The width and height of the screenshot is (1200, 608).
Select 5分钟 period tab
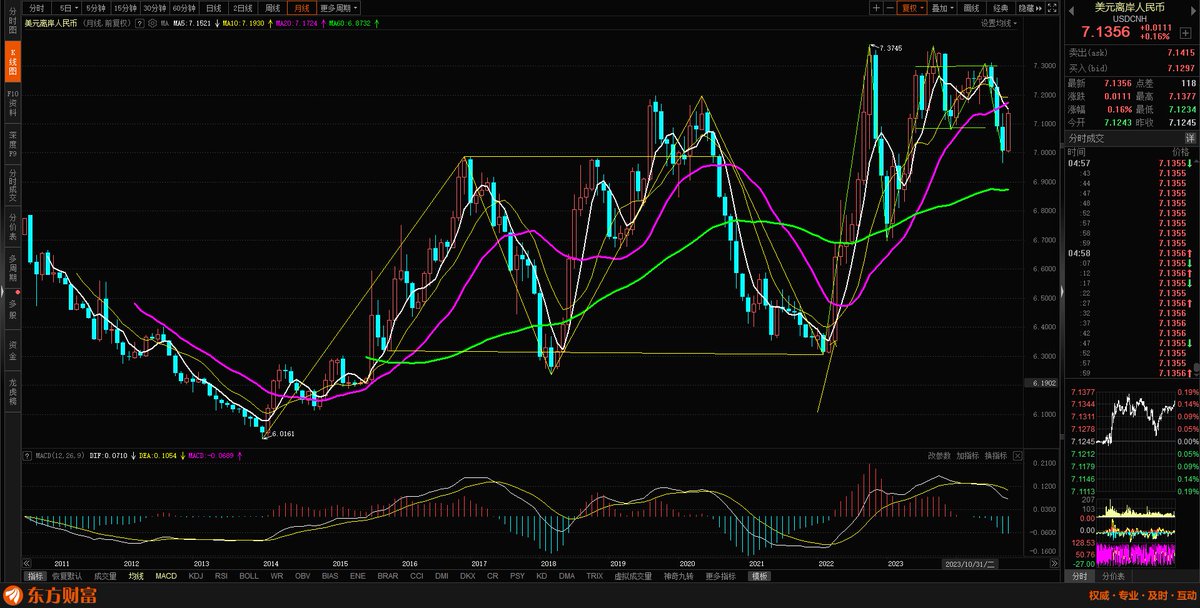click(x=97, y=8)
